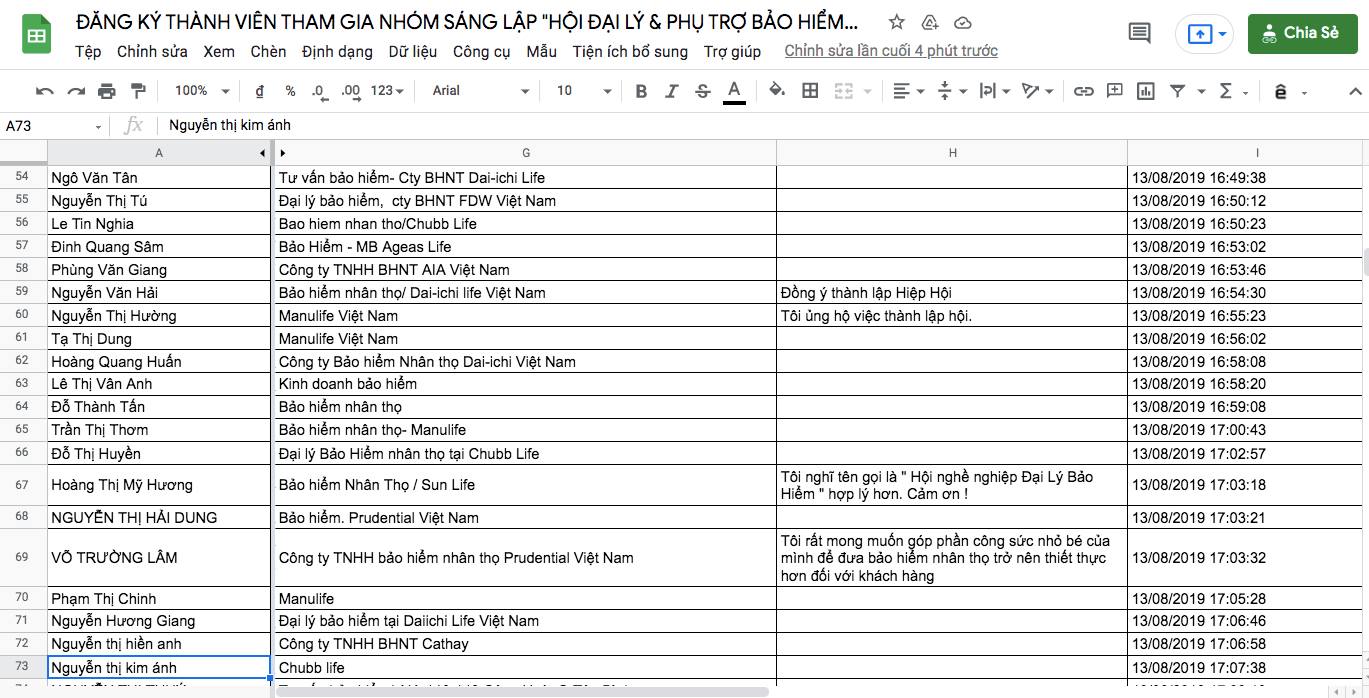The height and width of the screenshot is (698, 1369).
Task: Open the text wrapping dropdown
Action: tap(994, 91)
